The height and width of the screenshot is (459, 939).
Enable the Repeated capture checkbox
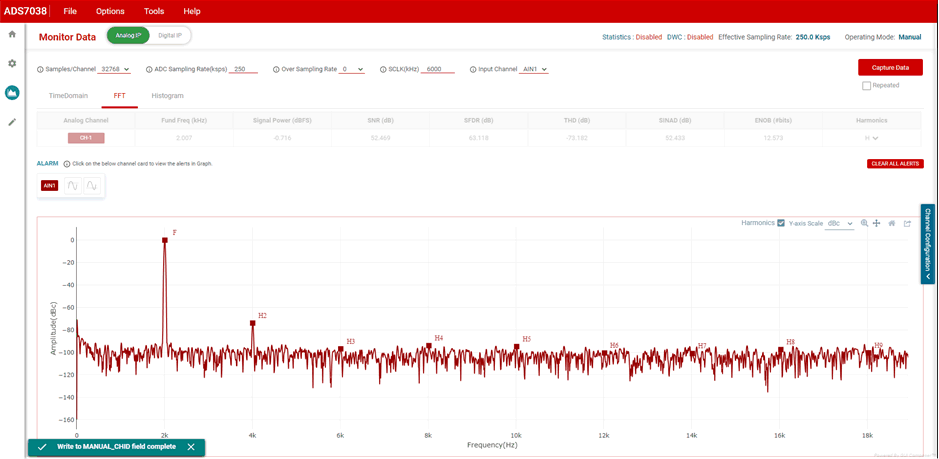(x=867, y=85)
